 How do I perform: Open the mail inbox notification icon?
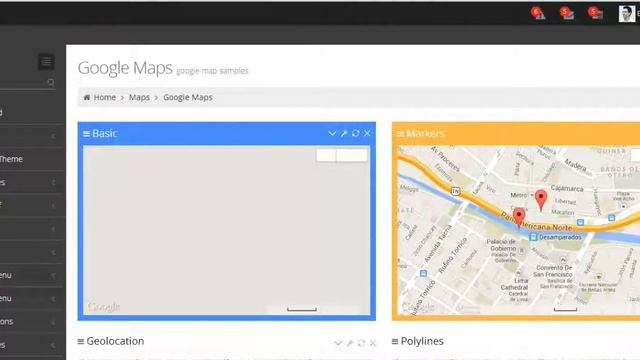[567, 13]
